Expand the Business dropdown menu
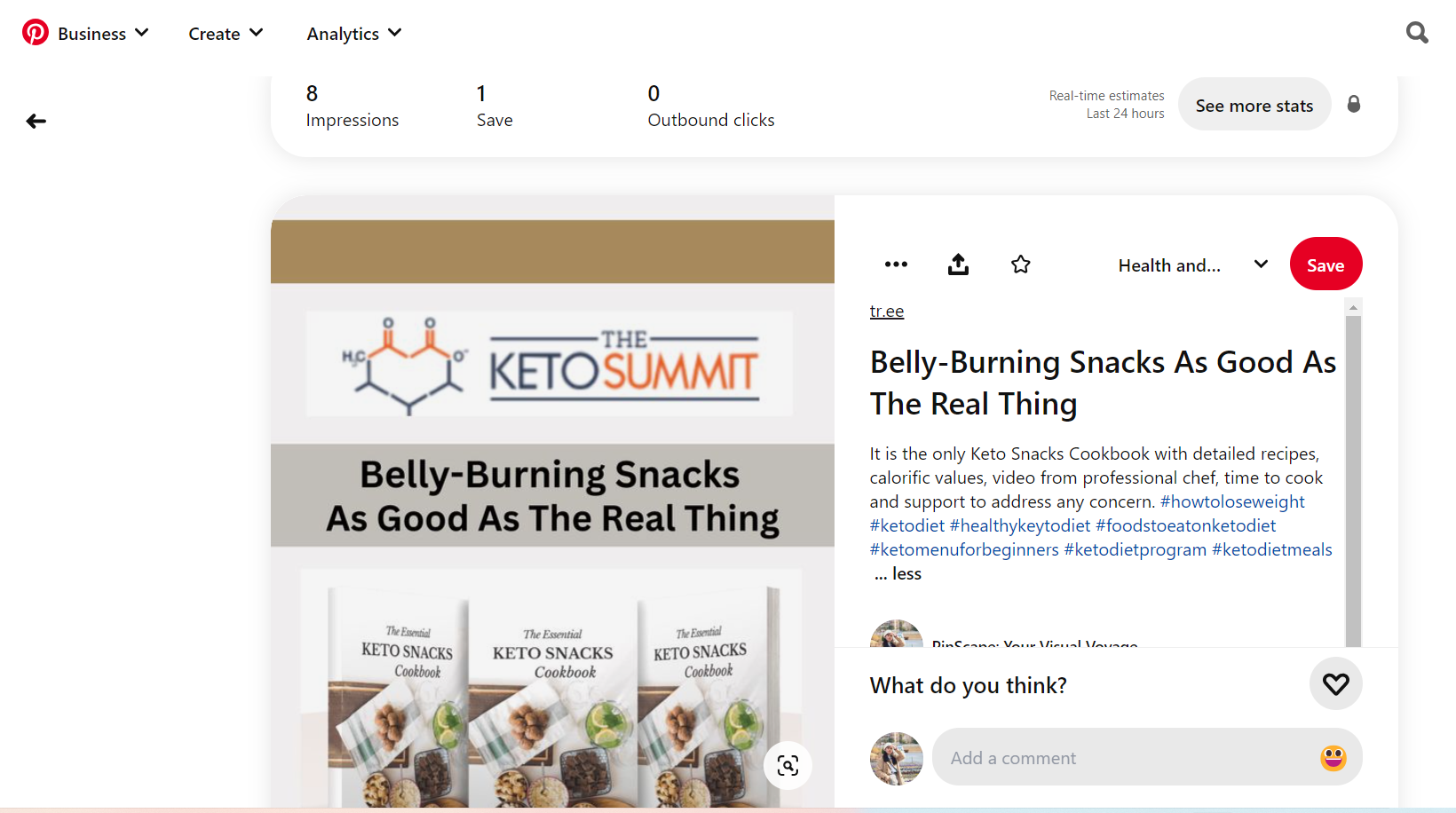 [x=103, y=34]
